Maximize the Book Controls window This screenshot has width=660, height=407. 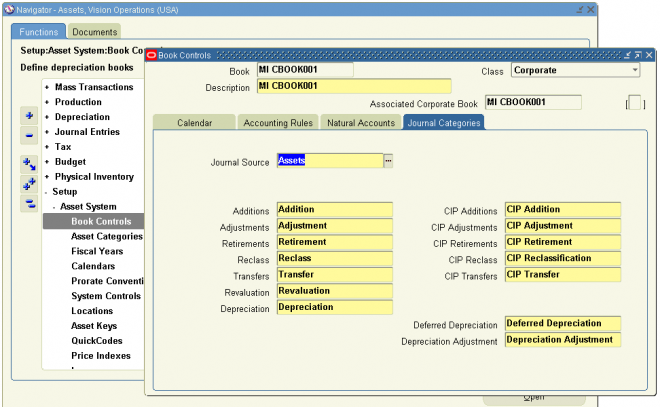[638, 55]
